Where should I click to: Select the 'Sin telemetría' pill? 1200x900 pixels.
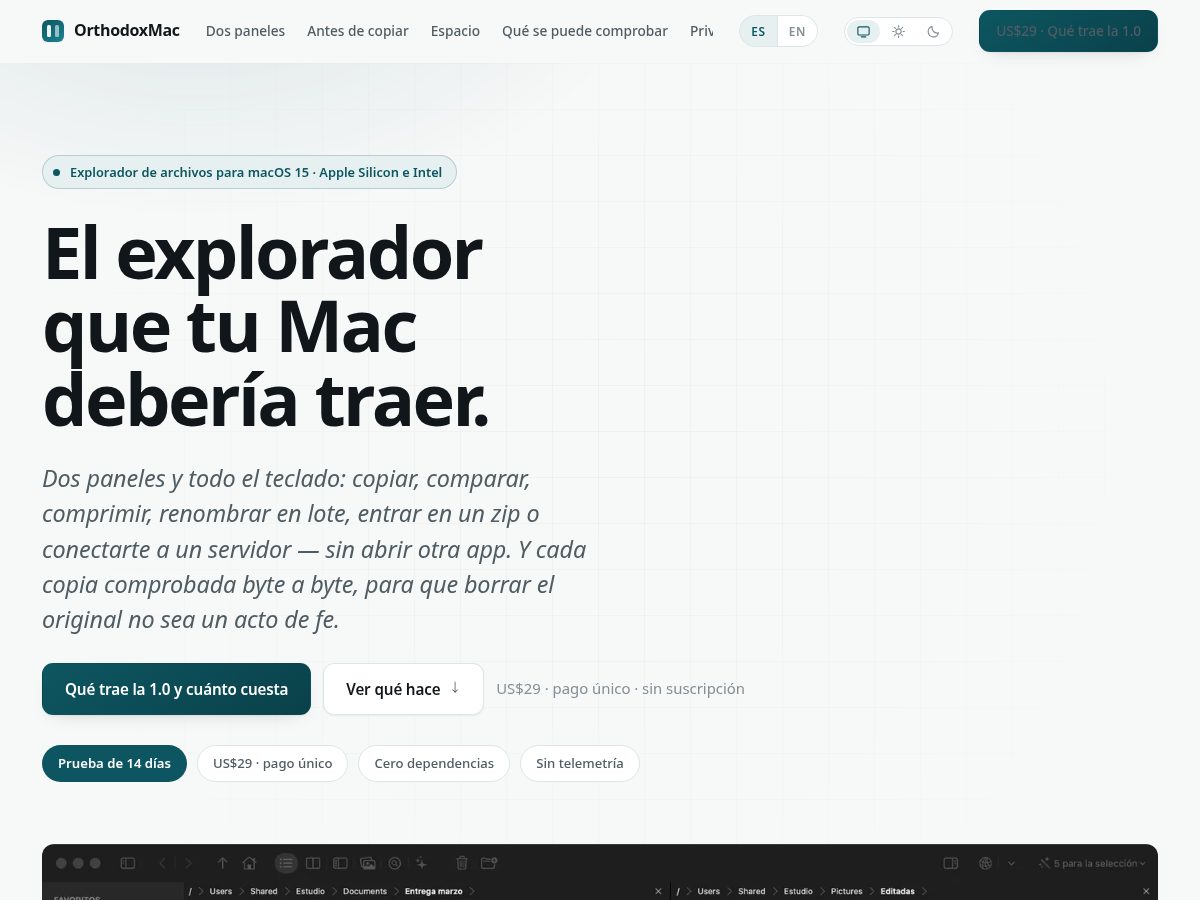(x=580, y=763)
